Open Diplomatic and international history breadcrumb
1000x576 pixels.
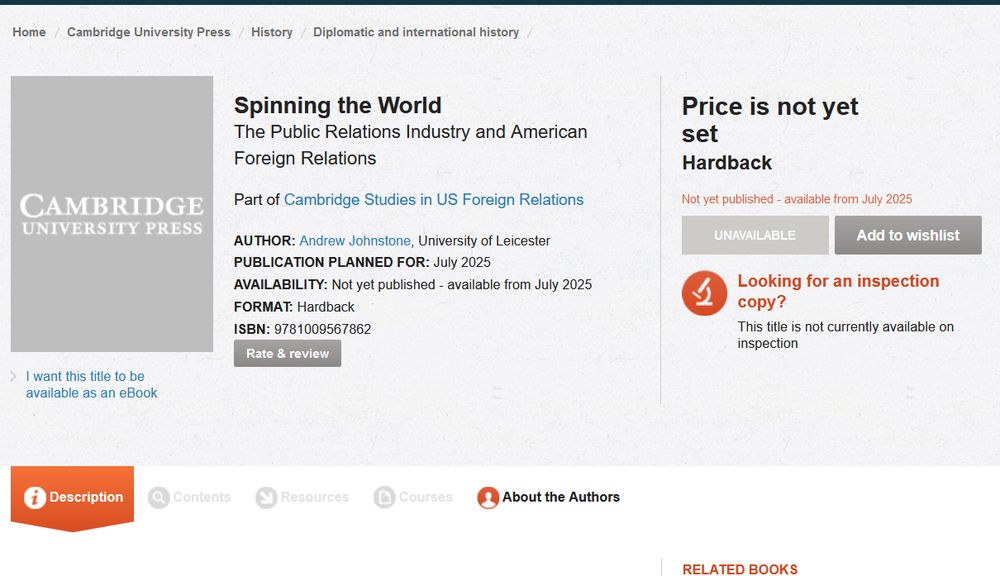[416, 32]
